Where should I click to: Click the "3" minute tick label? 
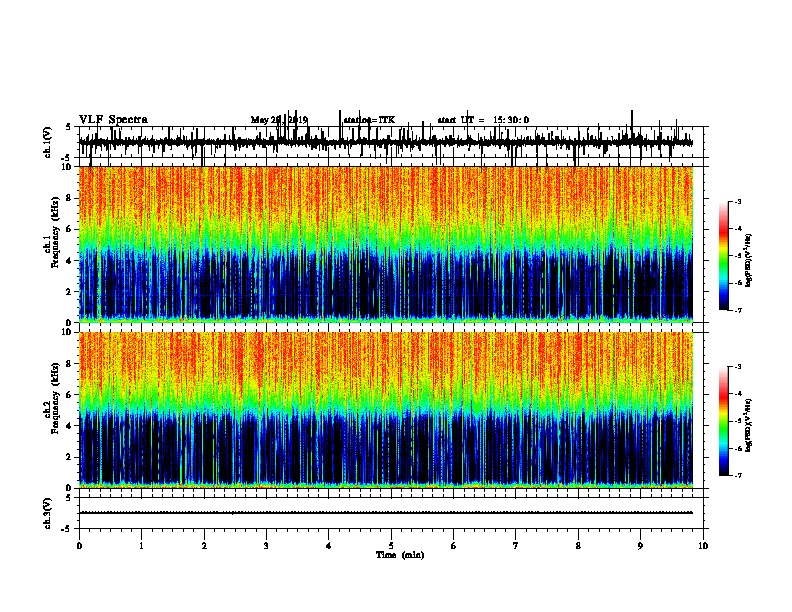click(x=266, y=546)
